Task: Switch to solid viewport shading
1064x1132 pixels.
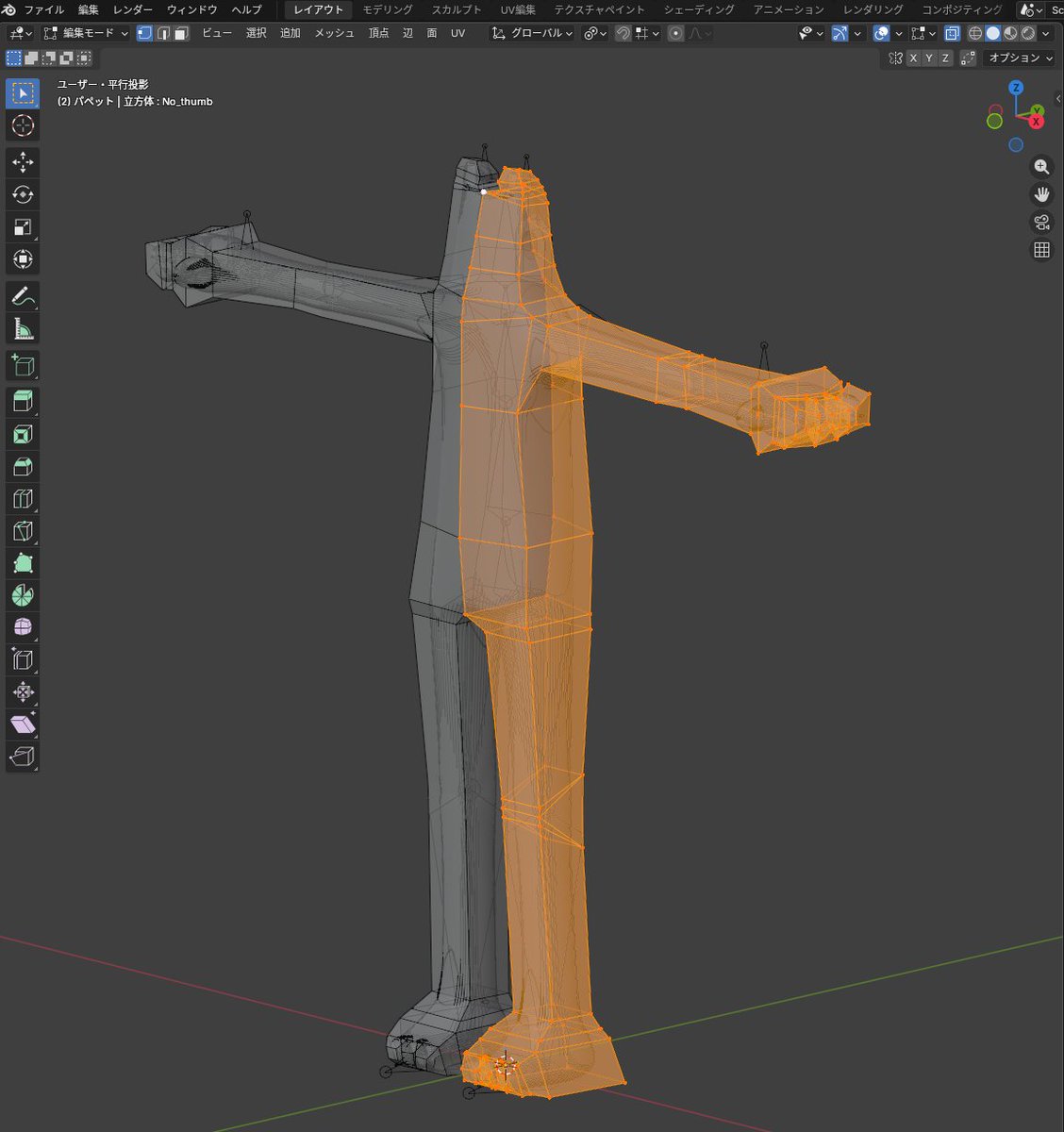Action: point(993,33)
